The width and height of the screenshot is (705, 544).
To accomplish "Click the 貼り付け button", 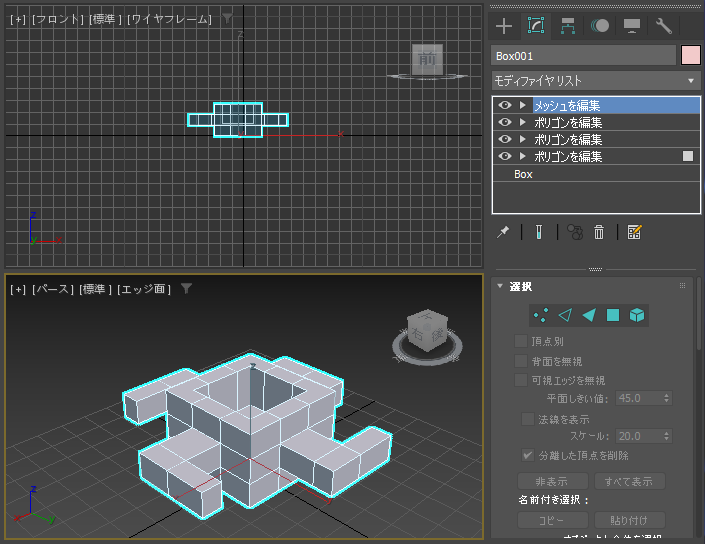I will (x=629, y=520).
